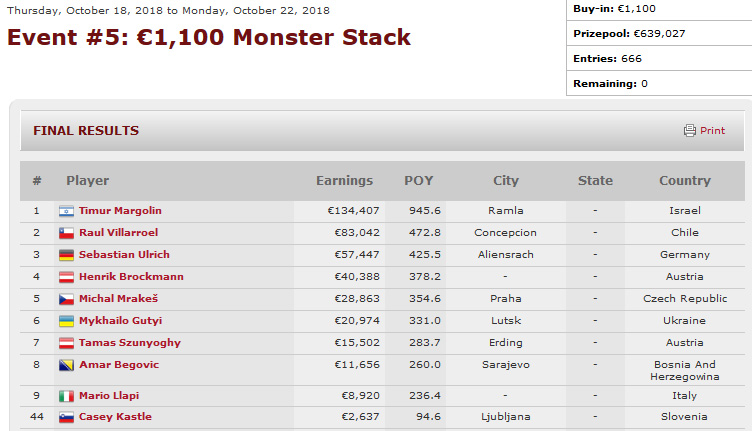Click the Slovenia flag beside Casey Kastle
This screenshot has height=431, width=752.
(67, 417)
